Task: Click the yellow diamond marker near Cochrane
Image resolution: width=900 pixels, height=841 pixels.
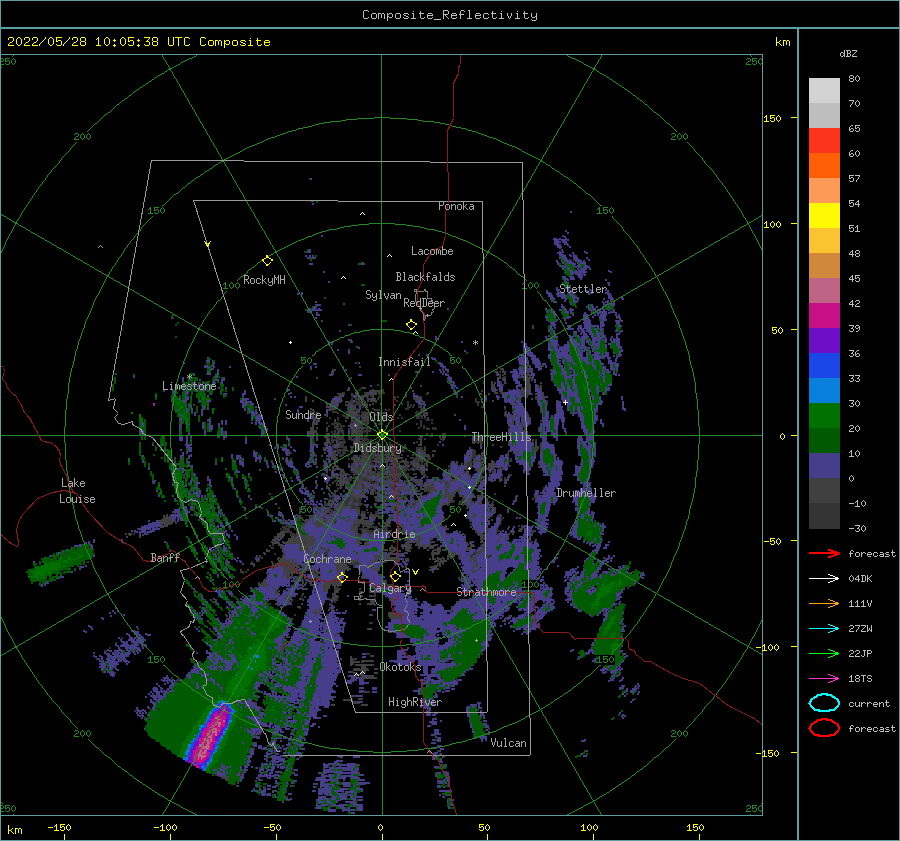Action: pyautogui.click(x=342, y=577)
